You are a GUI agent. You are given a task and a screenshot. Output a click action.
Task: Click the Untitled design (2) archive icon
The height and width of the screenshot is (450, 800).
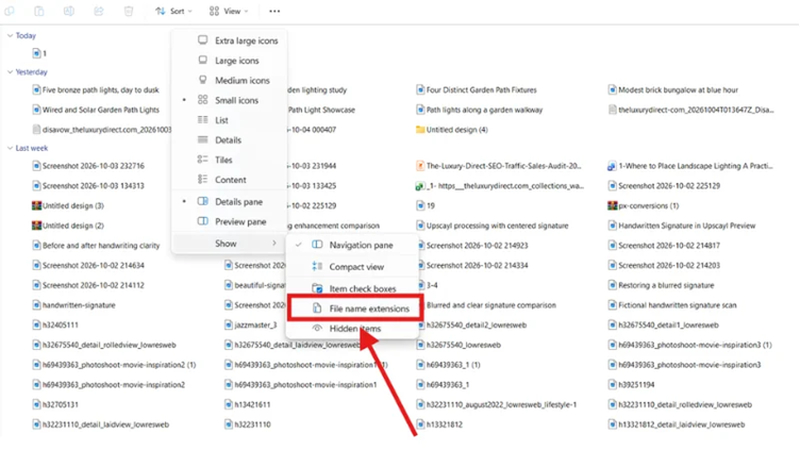click(36, 226)
